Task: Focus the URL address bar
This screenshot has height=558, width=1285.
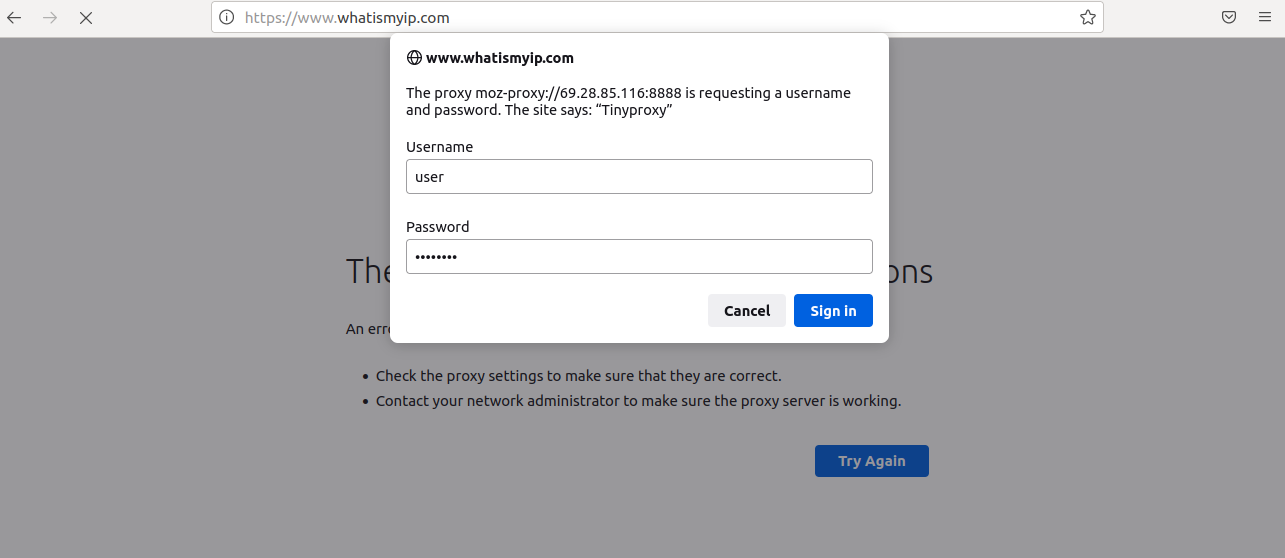Action: point(650,17)
